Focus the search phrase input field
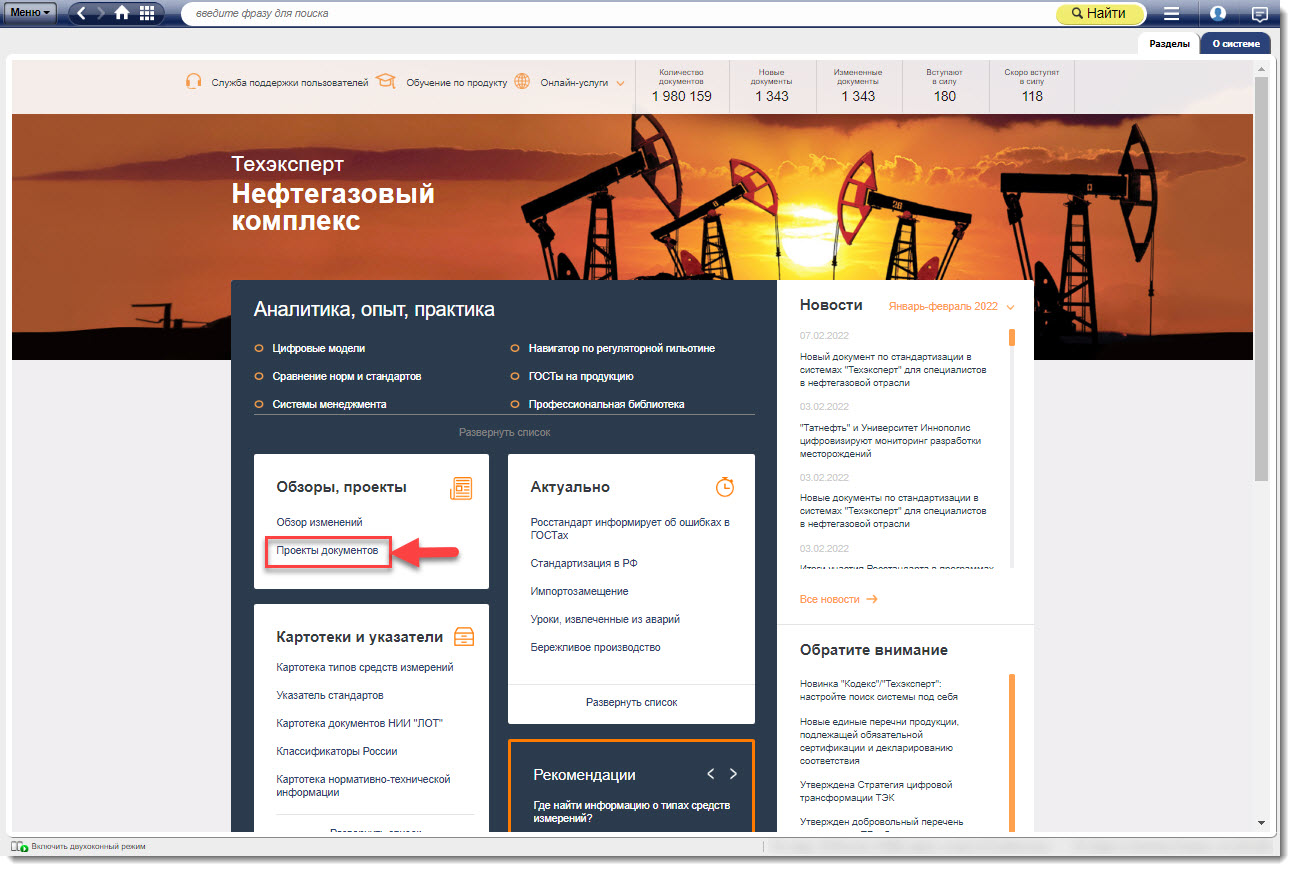 (x=618, y=14)
